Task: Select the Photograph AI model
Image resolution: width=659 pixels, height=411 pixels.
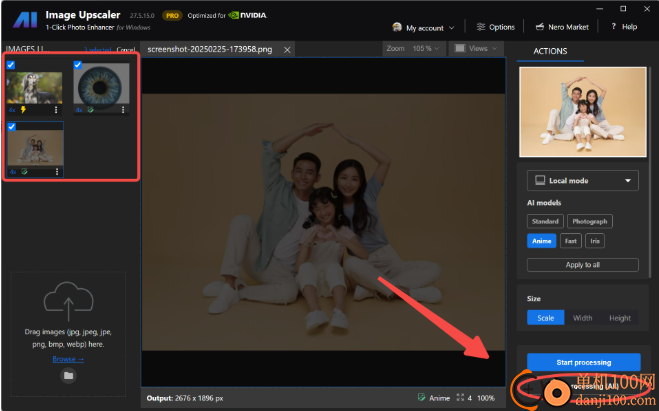Action: pyautogui.click(x=590, y=221)
